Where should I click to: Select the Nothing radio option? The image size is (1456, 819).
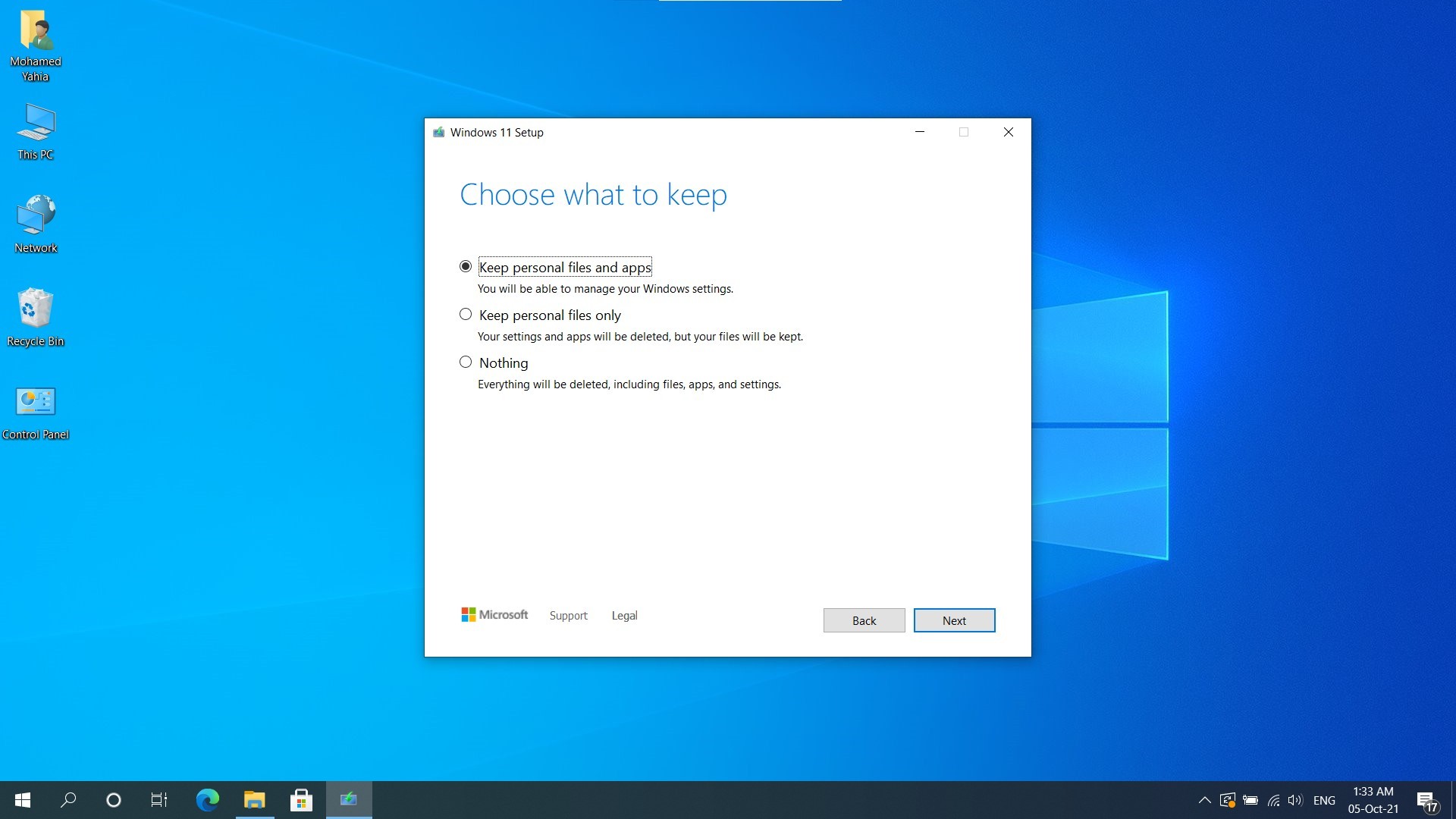pyautogui.click(x=466, y=362)
